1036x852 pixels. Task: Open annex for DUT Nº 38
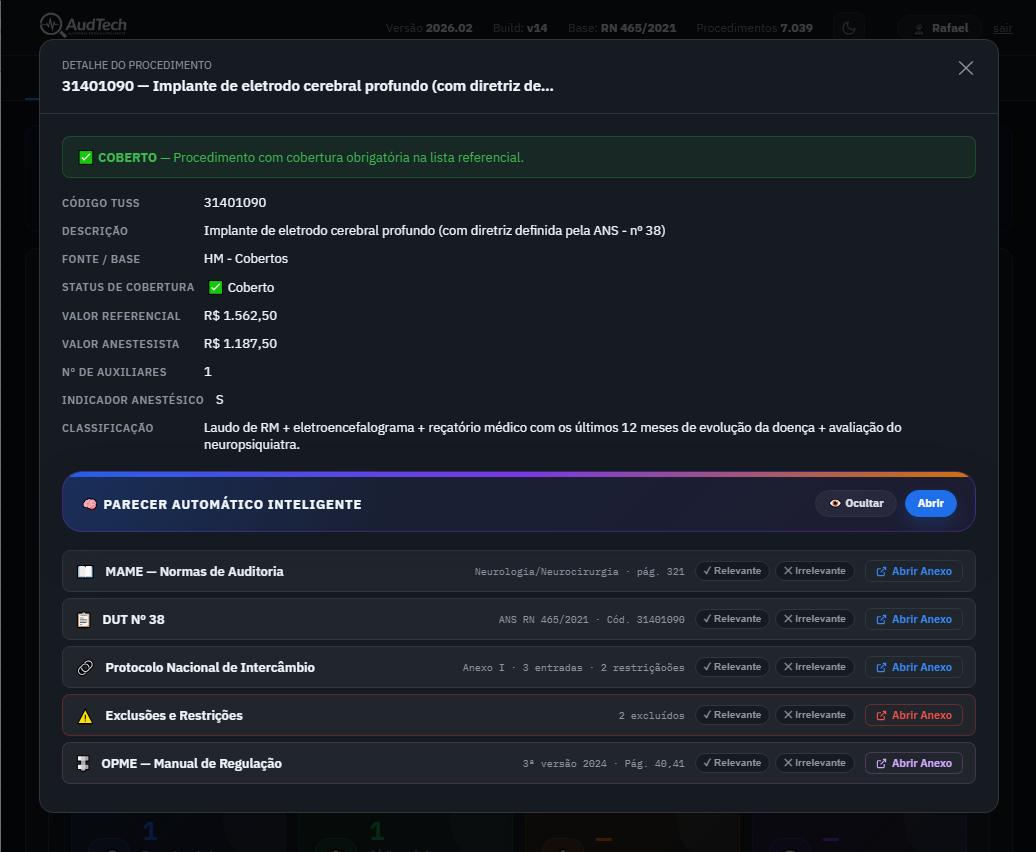914,620
